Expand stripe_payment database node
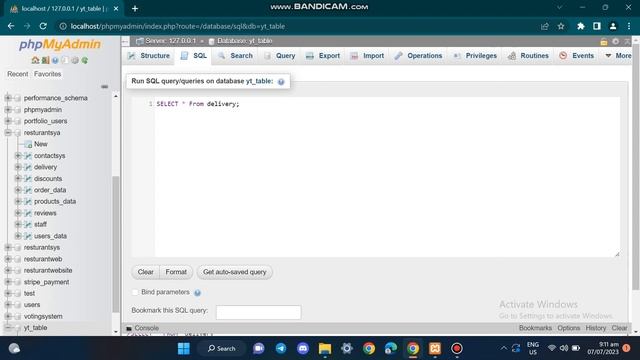640x360 pixels. coord(8,282)
